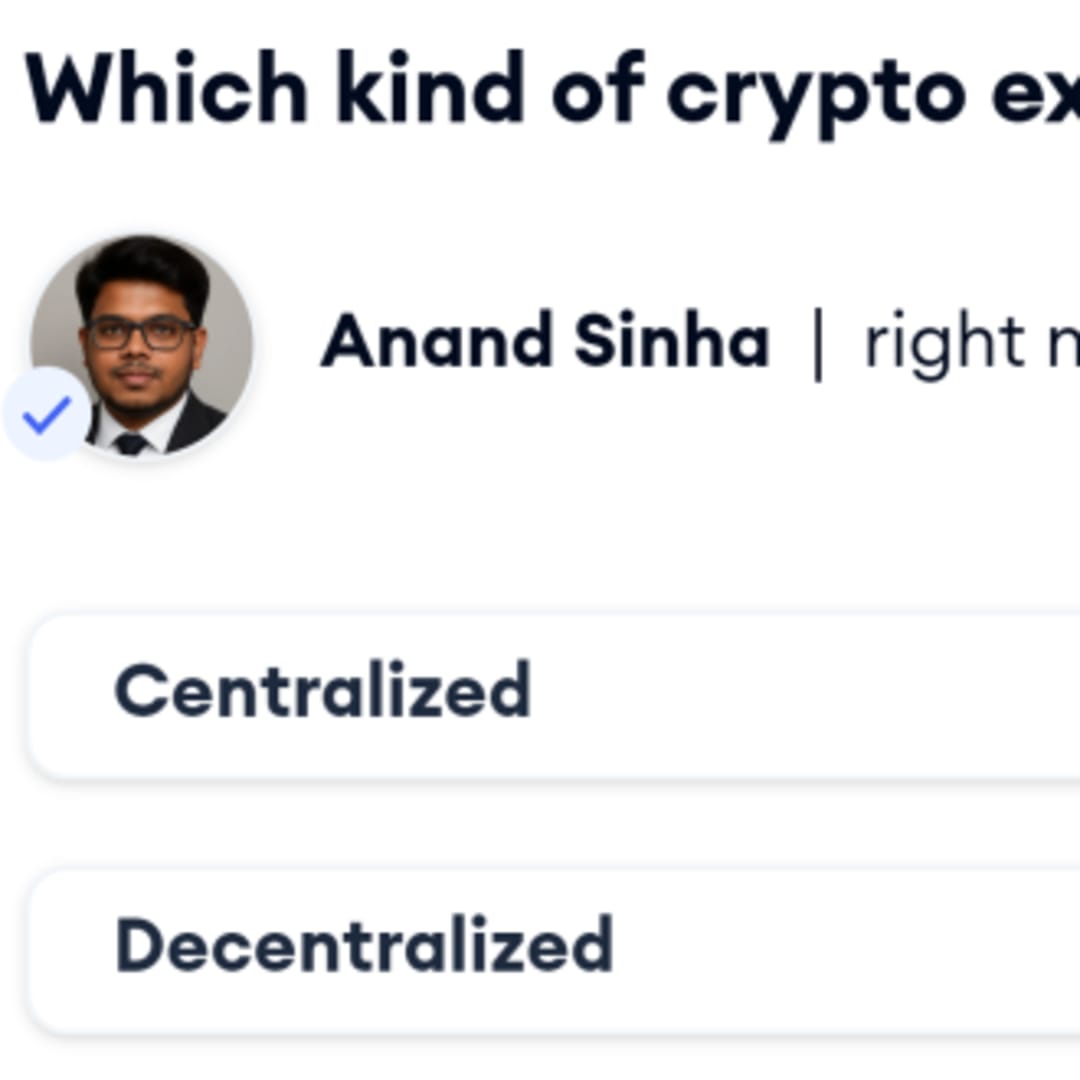The image size is (1080, 1080).
Task: Click the blue verified checkmark badge
Action: [46, 415]
